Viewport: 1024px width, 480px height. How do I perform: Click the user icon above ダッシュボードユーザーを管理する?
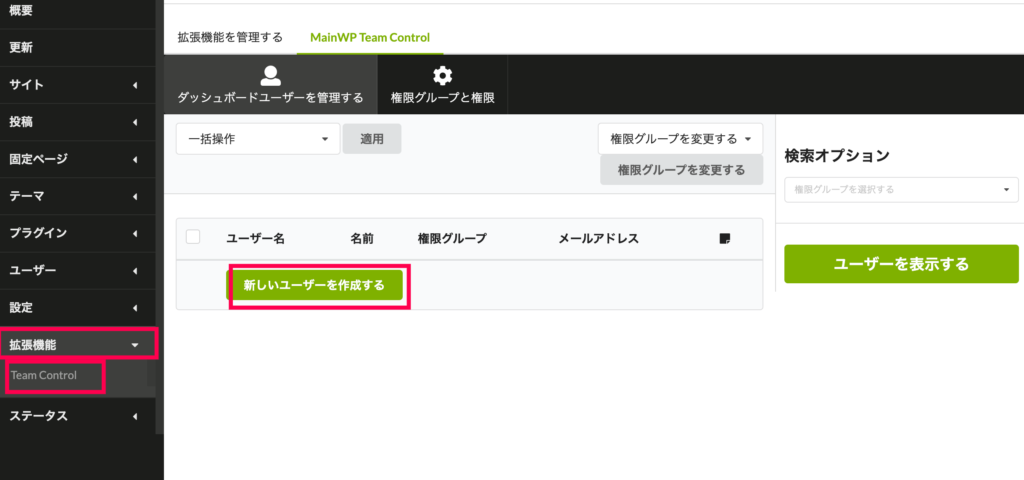click(x=270, y=76)
